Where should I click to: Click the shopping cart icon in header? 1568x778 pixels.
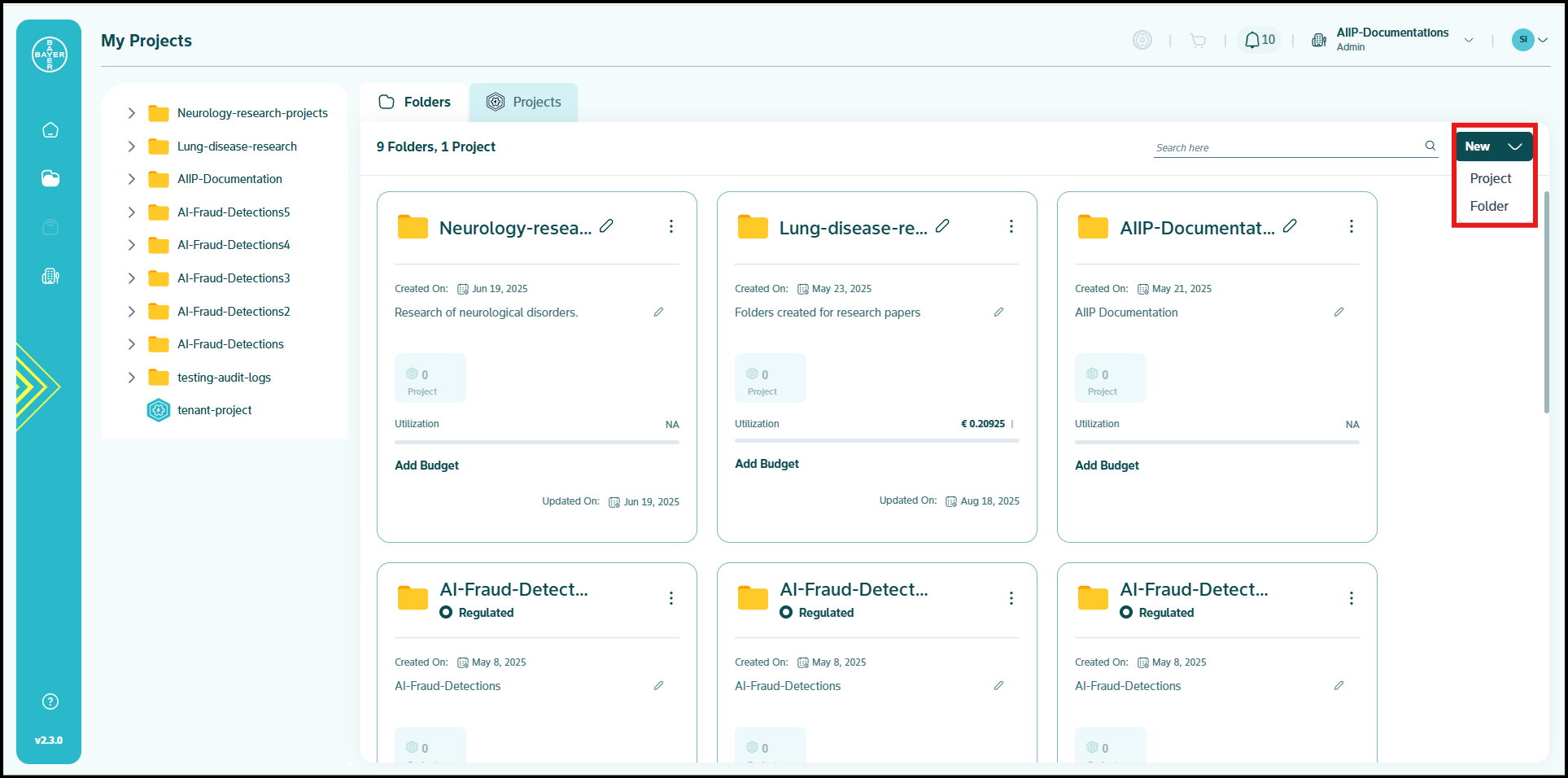pos(1198,40)
